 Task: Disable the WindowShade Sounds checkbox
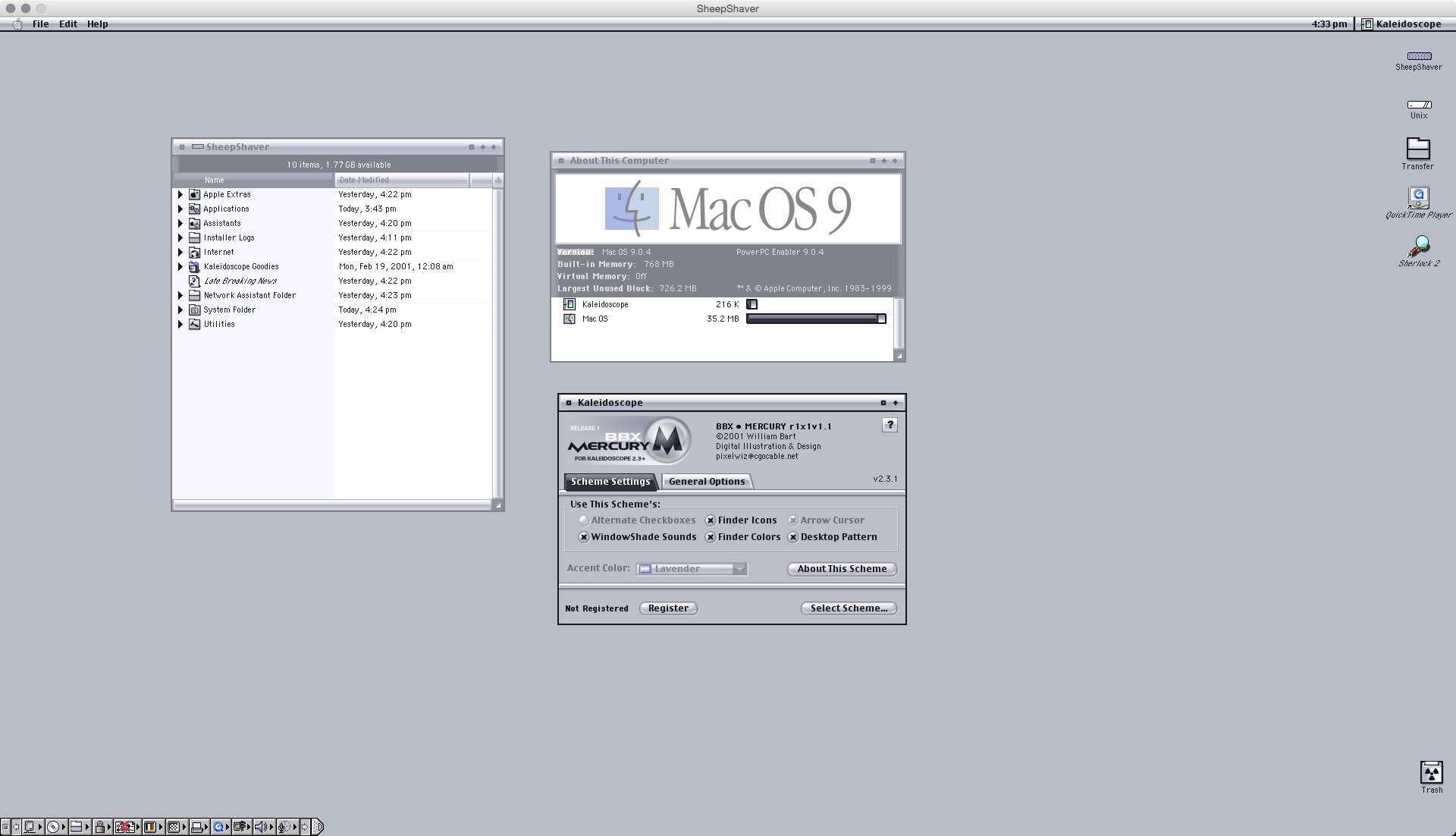(x=584, y=537)
